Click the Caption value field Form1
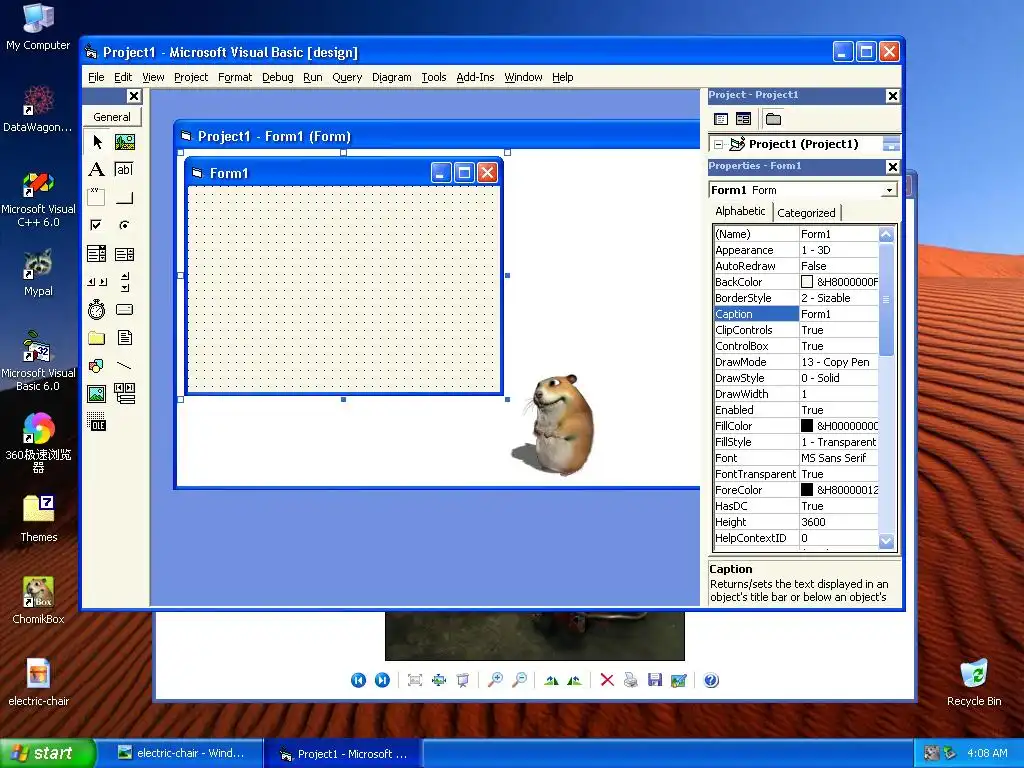 point(839,314)
